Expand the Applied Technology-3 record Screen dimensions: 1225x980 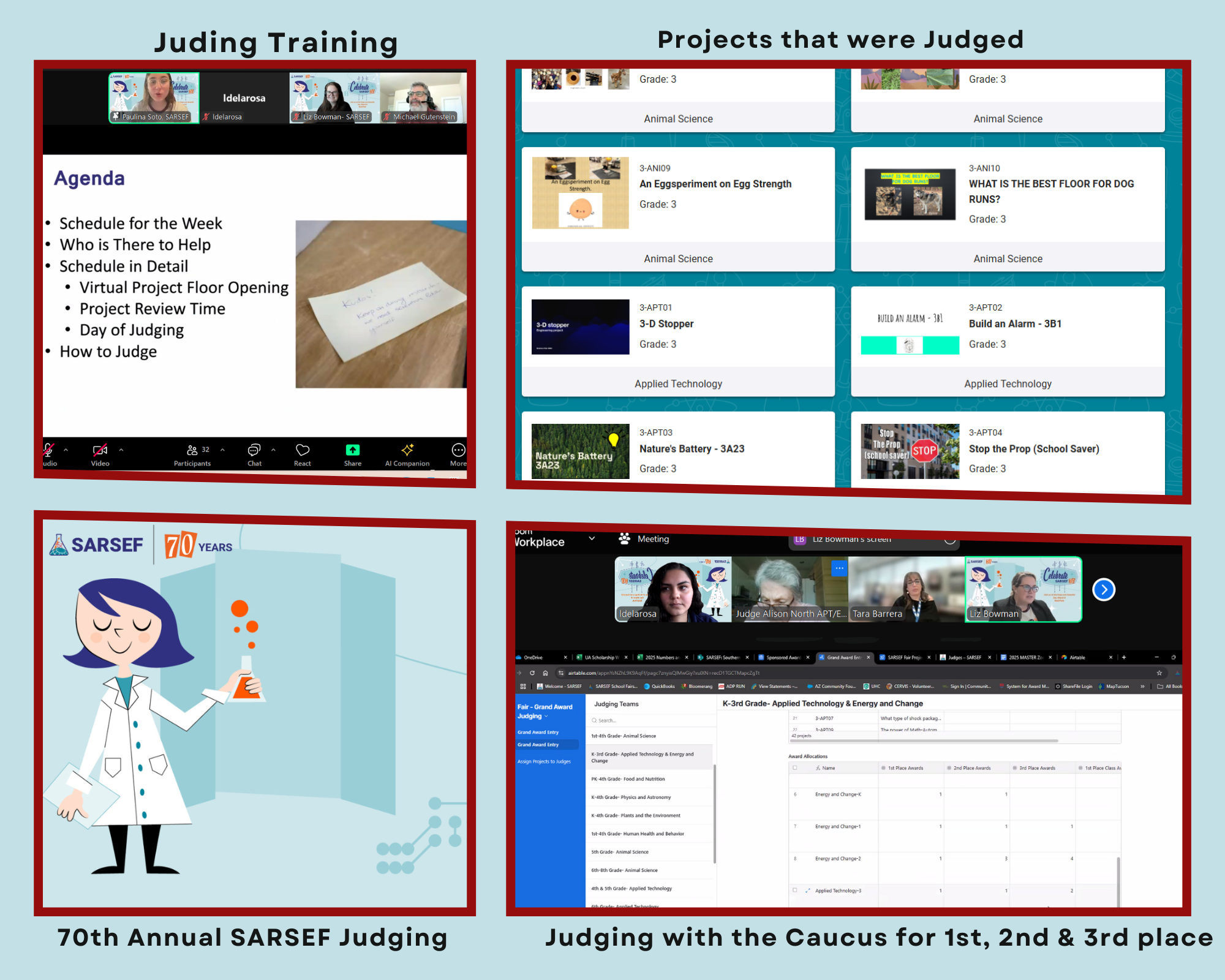point(808,891)
